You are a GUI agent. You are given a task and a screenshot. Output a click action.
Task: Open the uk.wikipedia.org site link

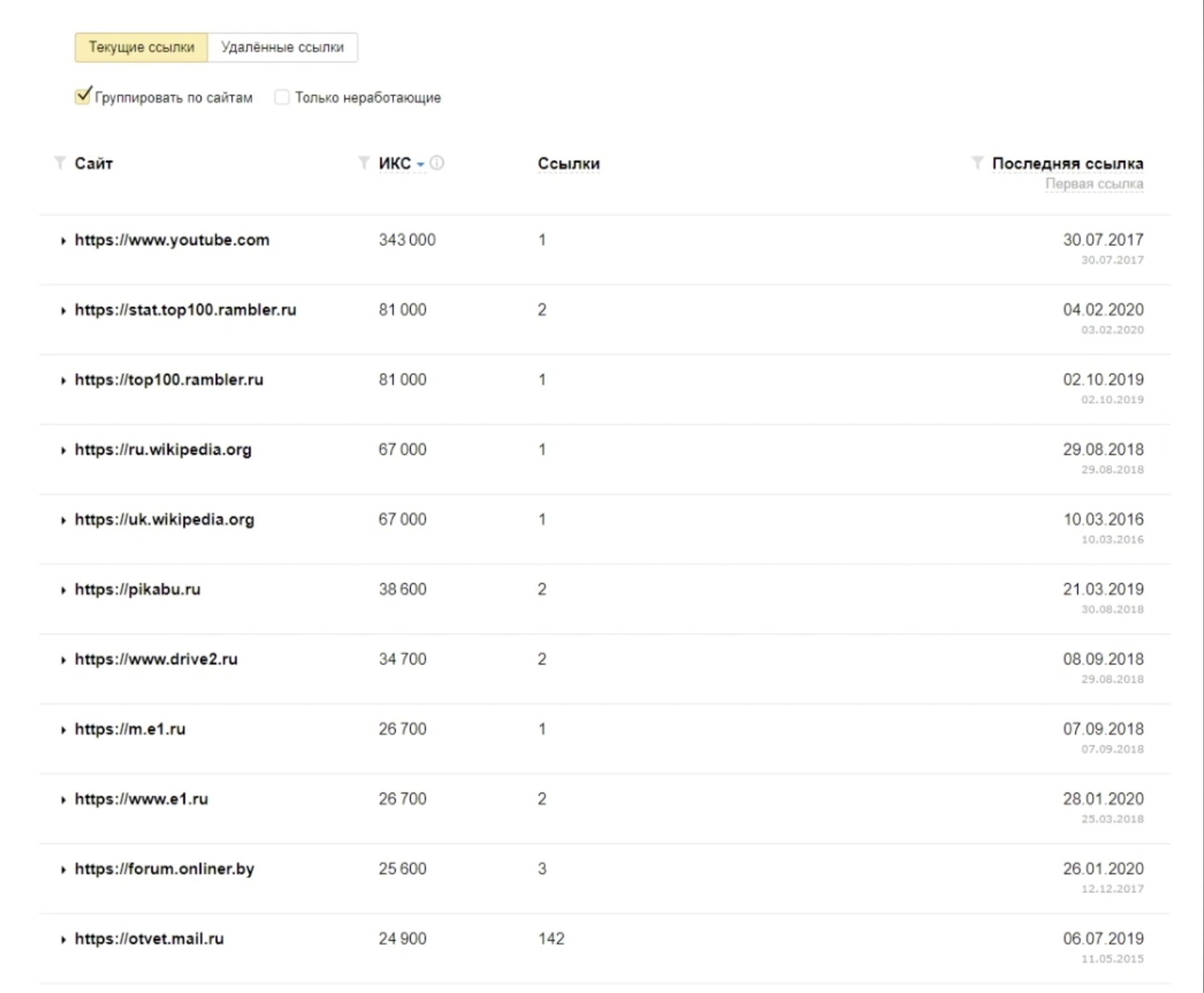[165, 520]
